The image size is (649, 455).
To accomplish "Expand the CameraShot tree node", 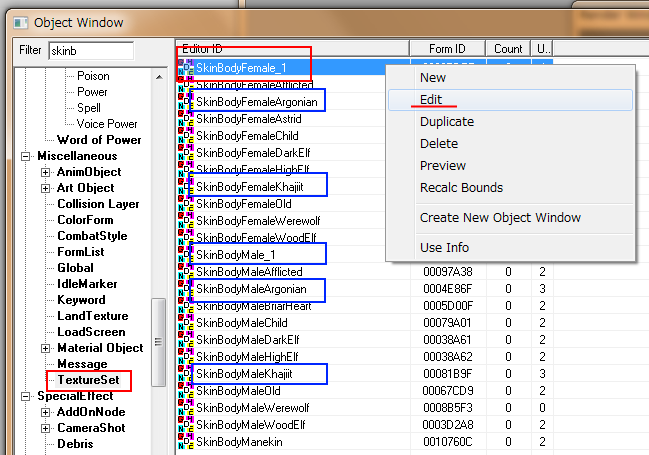I will 46,428.
